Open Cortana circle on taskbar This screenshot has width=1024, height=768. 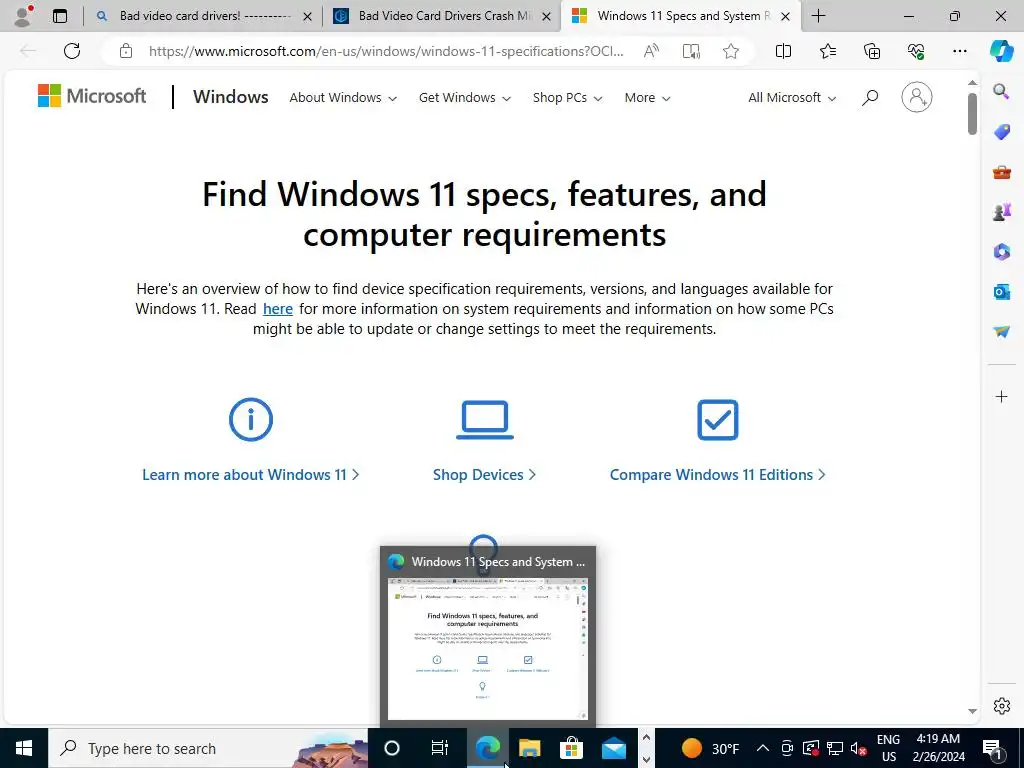[x=392, y=748]
